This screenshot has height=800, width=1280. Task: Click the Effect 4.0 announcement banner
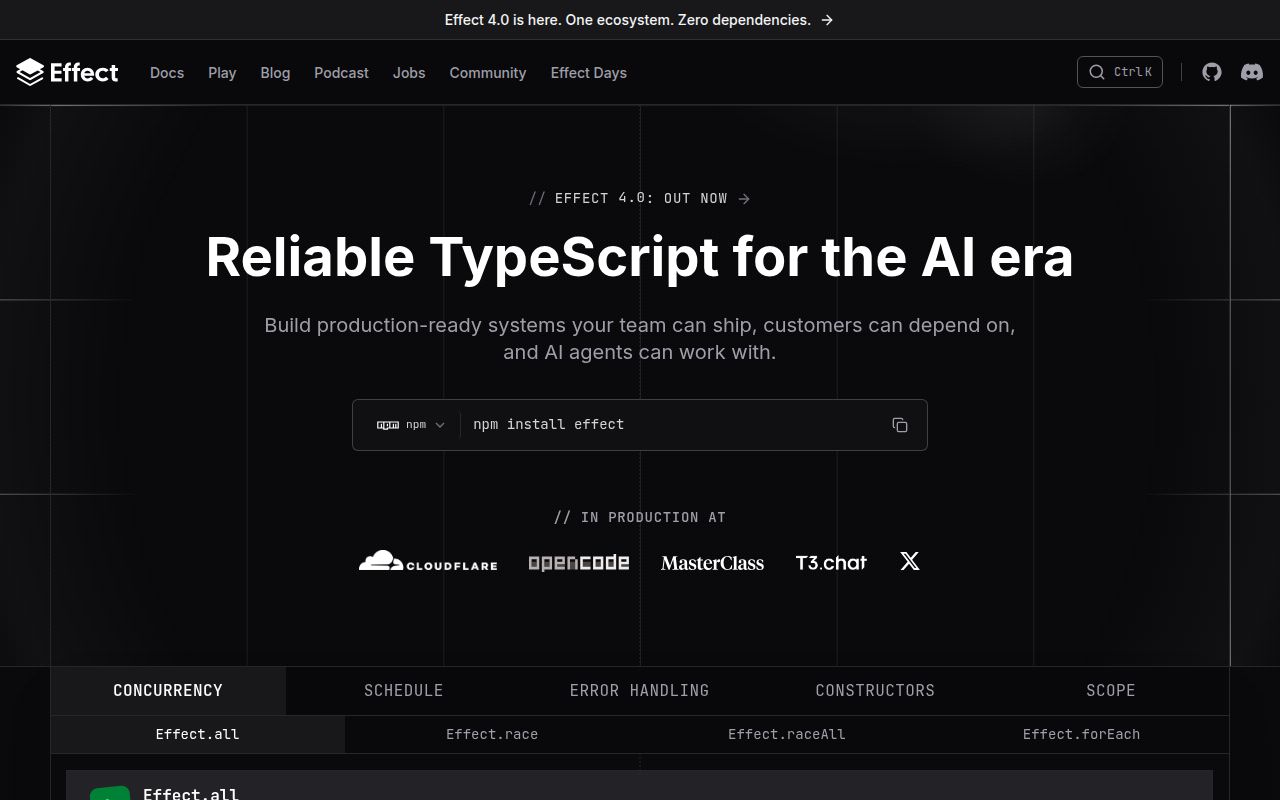(x=640, y=20)
